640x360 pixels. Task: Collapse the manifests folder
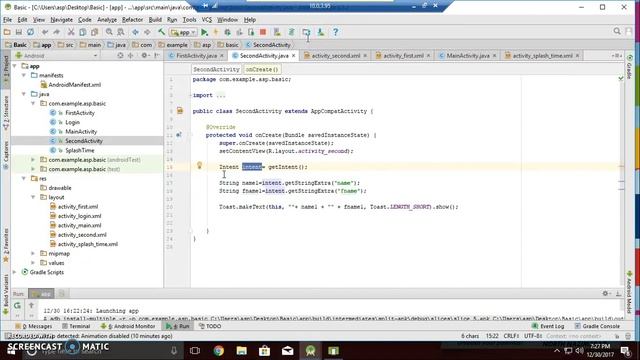pyautogui.click(x=24, y=75)
